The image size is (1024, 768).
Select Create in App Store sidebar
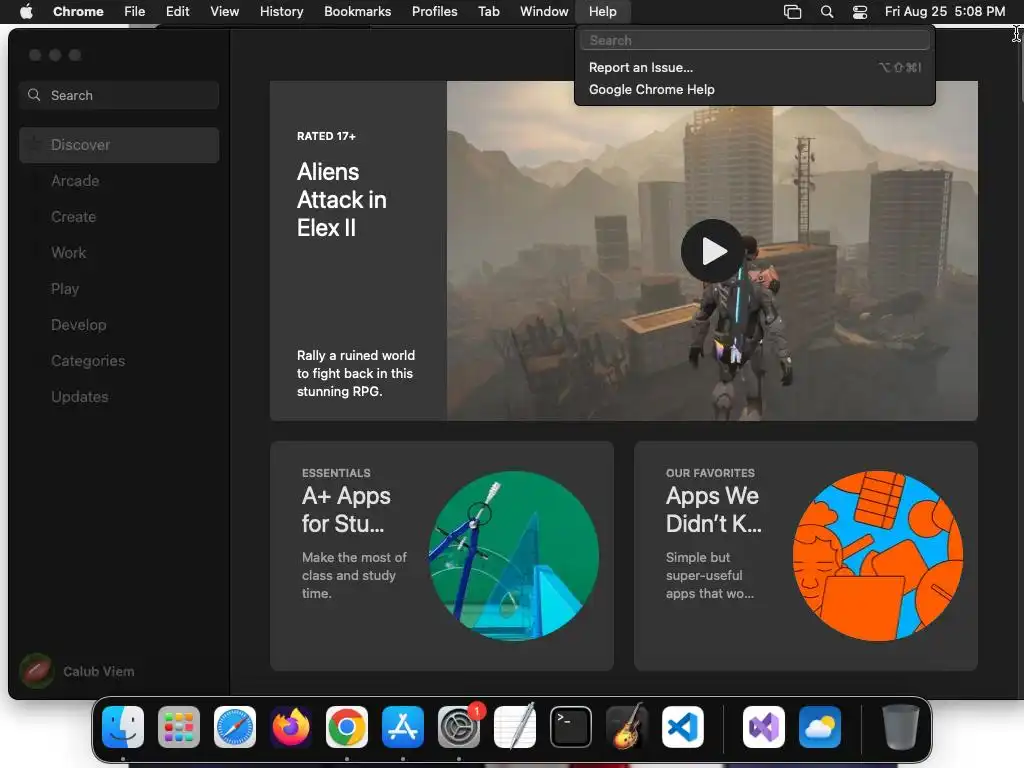(x=119, y=217)
